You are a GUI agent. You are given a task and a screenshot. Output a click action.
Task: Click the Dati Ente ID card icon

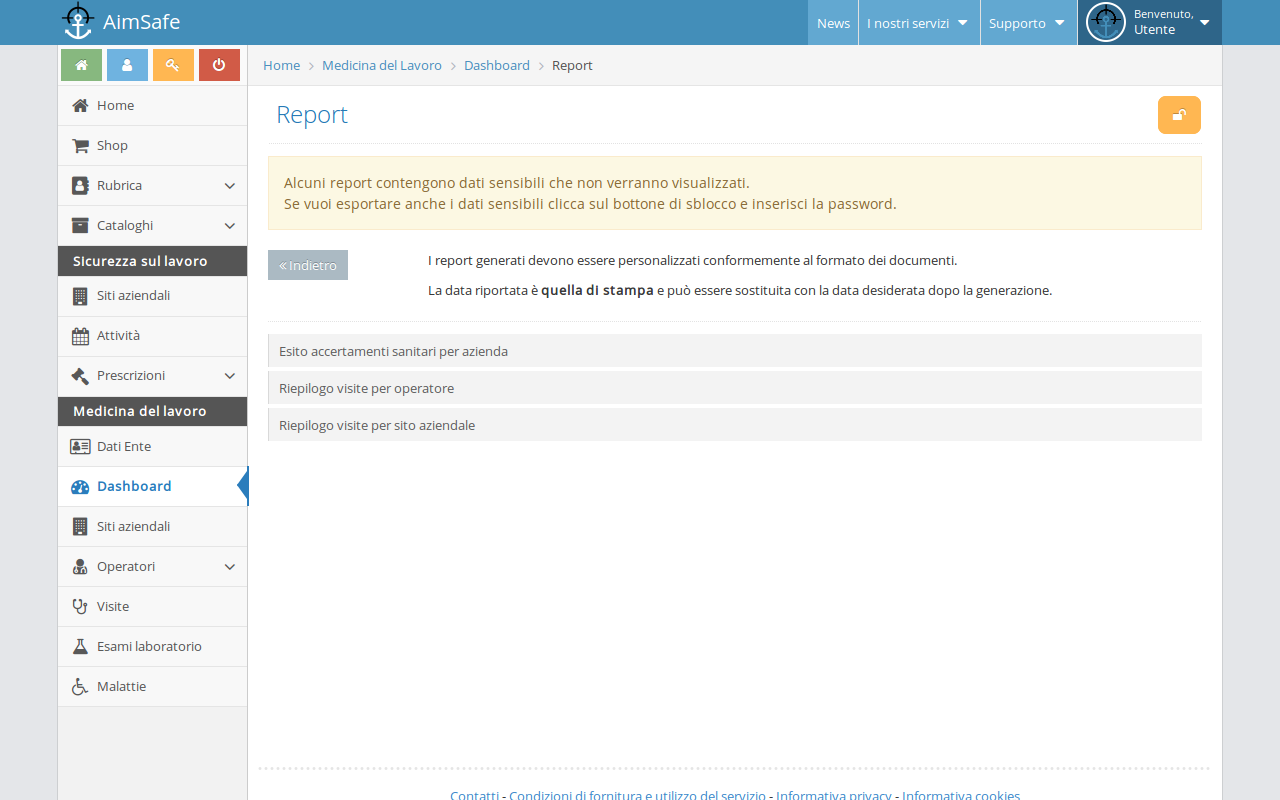pos(80,446)
